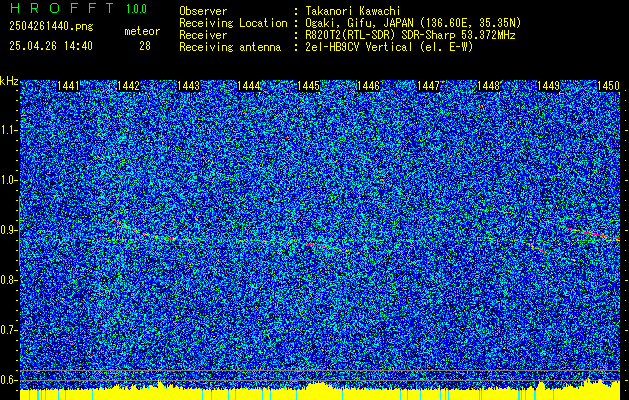Click the Receiver label
Screen dimensions: 629x400
click(203, 35)
